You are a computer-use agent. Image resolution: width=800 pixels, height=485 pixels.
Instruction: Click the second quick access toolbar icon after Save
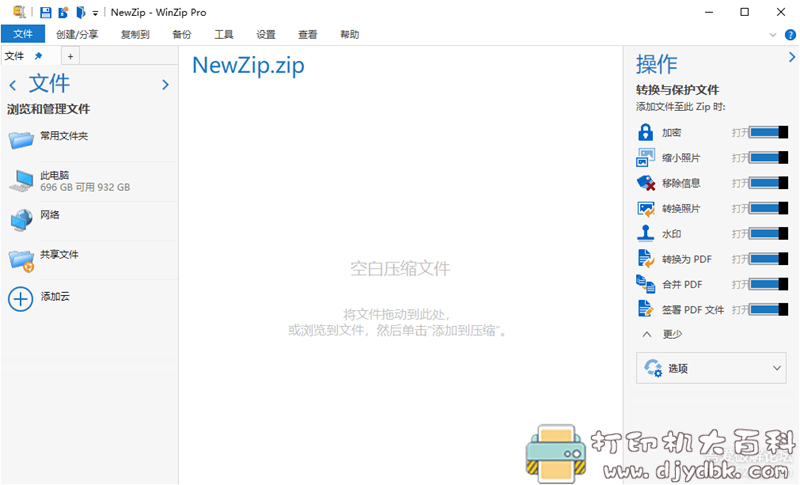(63, 12)
